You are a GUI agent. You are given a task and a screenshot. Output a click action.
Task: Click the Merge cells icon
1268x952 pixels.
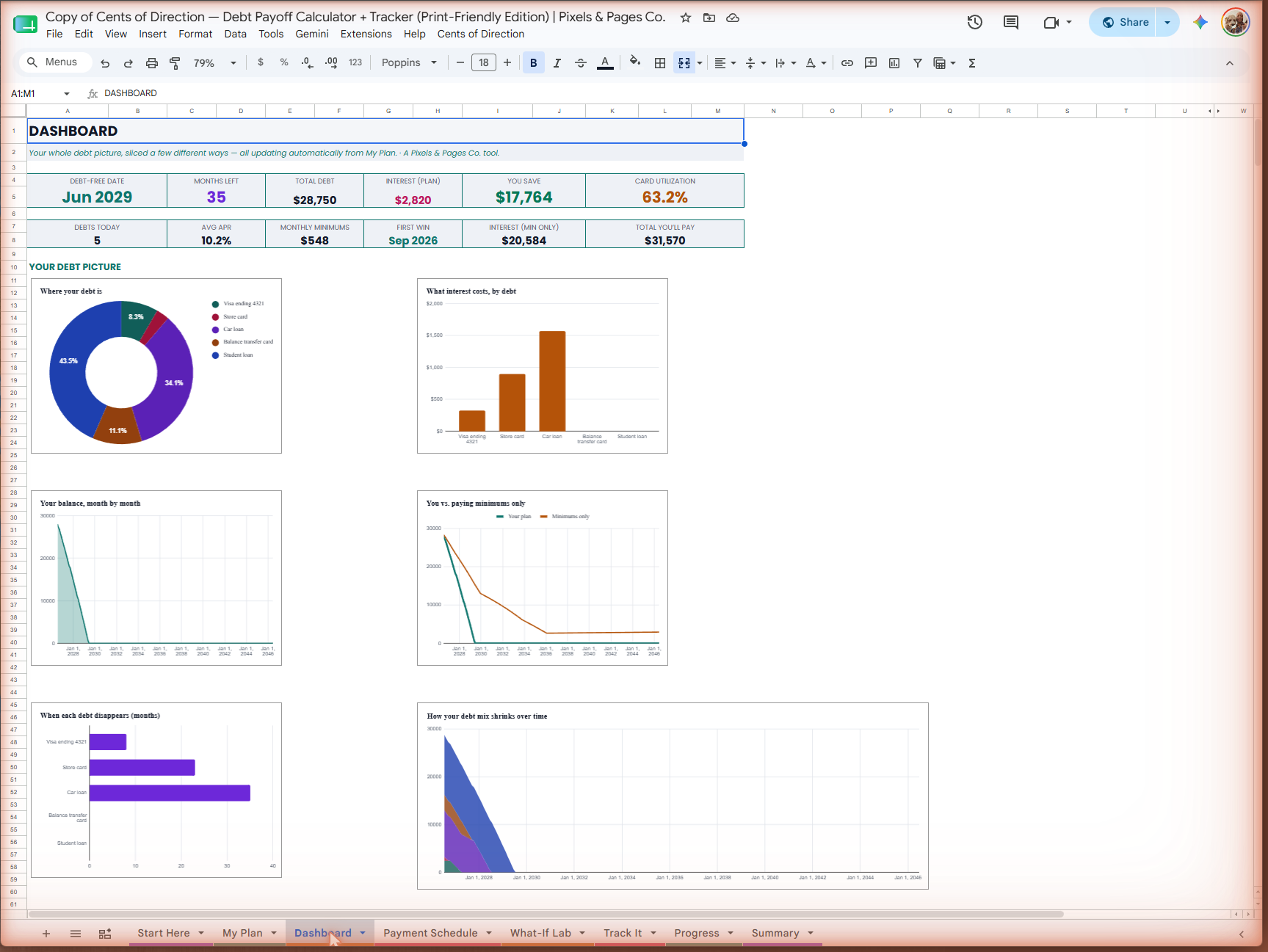(684, 63)
